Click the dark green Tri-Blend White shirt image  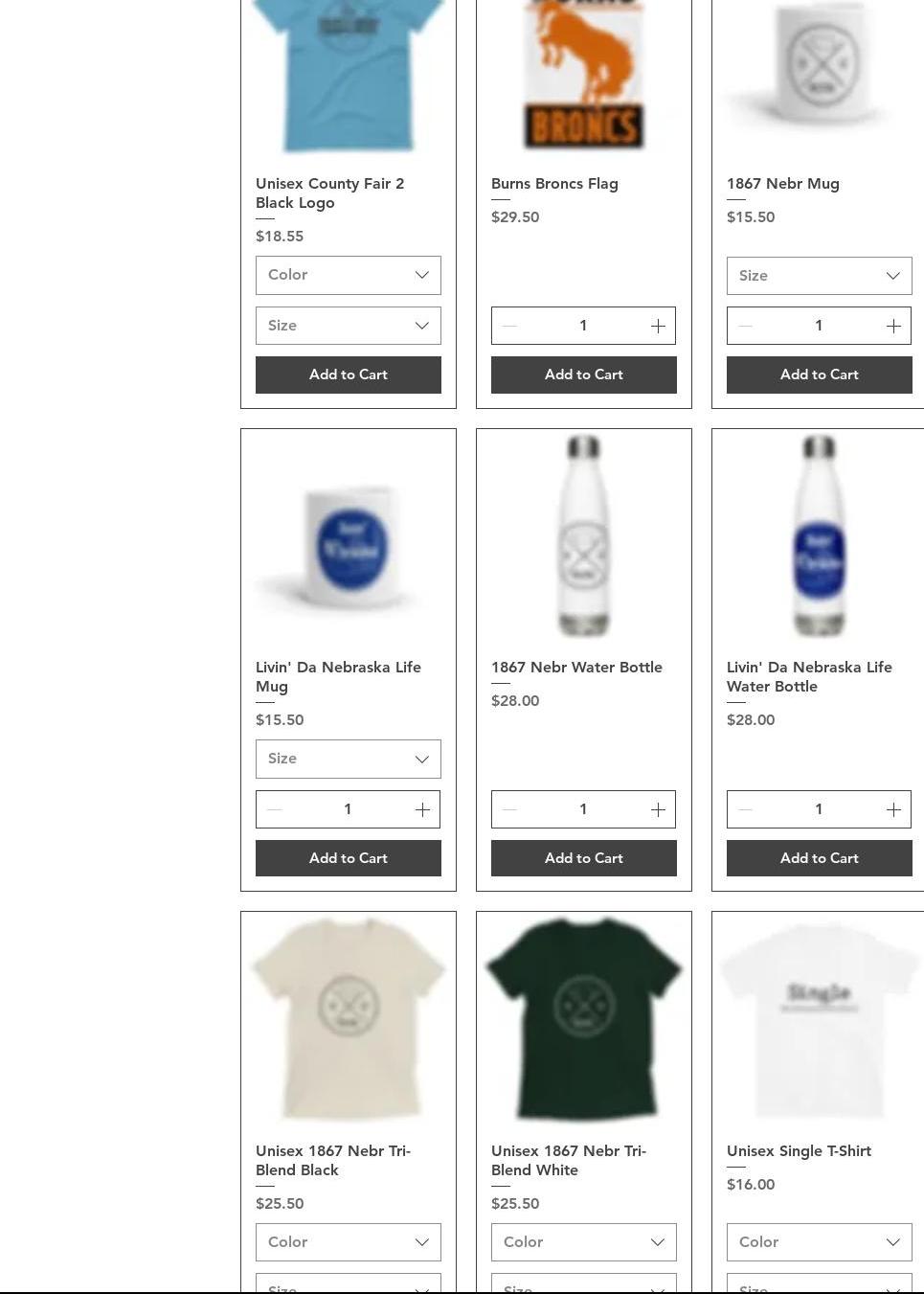click(x=584, y=1019)
